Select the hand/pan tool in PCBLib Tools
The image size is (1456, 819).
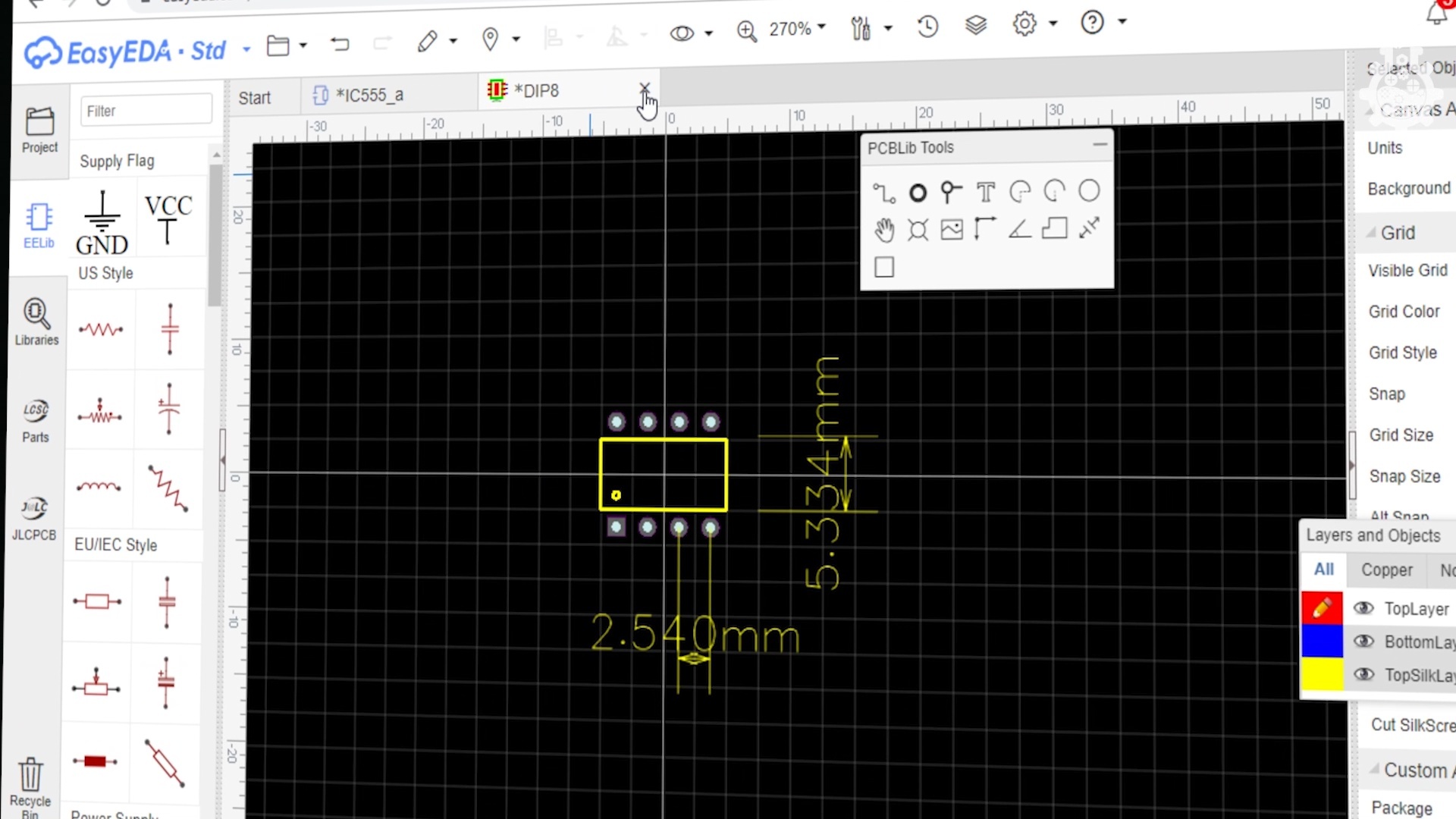[x=884, y=230]
